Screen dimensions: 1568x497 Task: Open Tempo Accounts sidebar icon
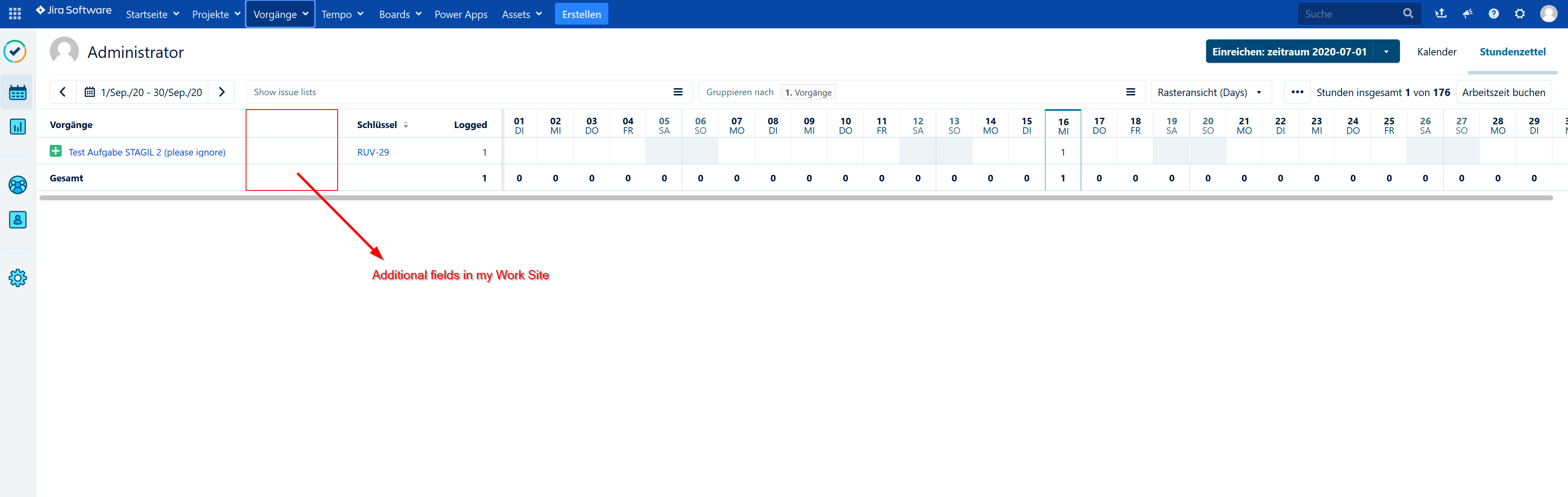[x=18, y=220]
